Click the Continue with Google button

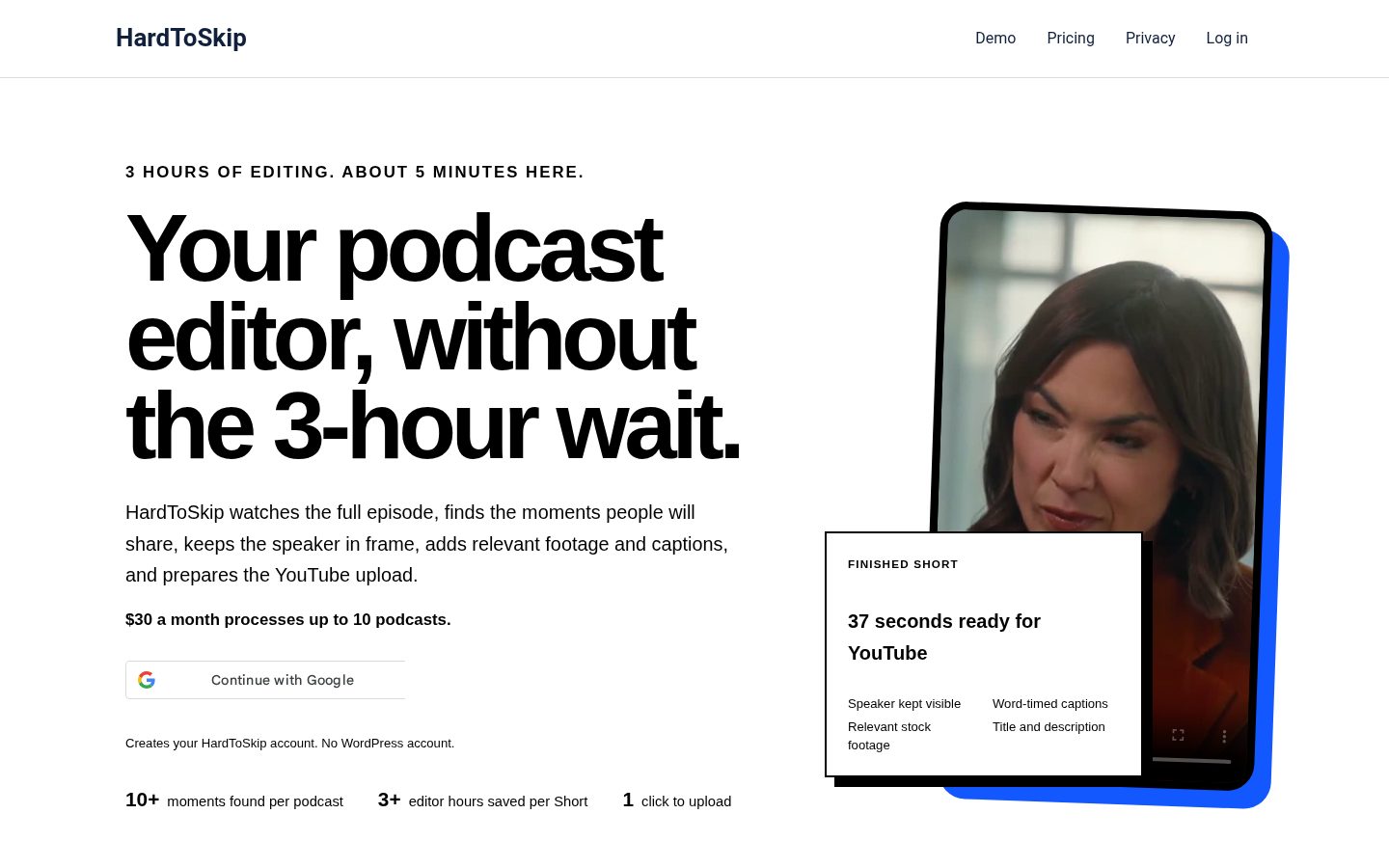(265, 680)
